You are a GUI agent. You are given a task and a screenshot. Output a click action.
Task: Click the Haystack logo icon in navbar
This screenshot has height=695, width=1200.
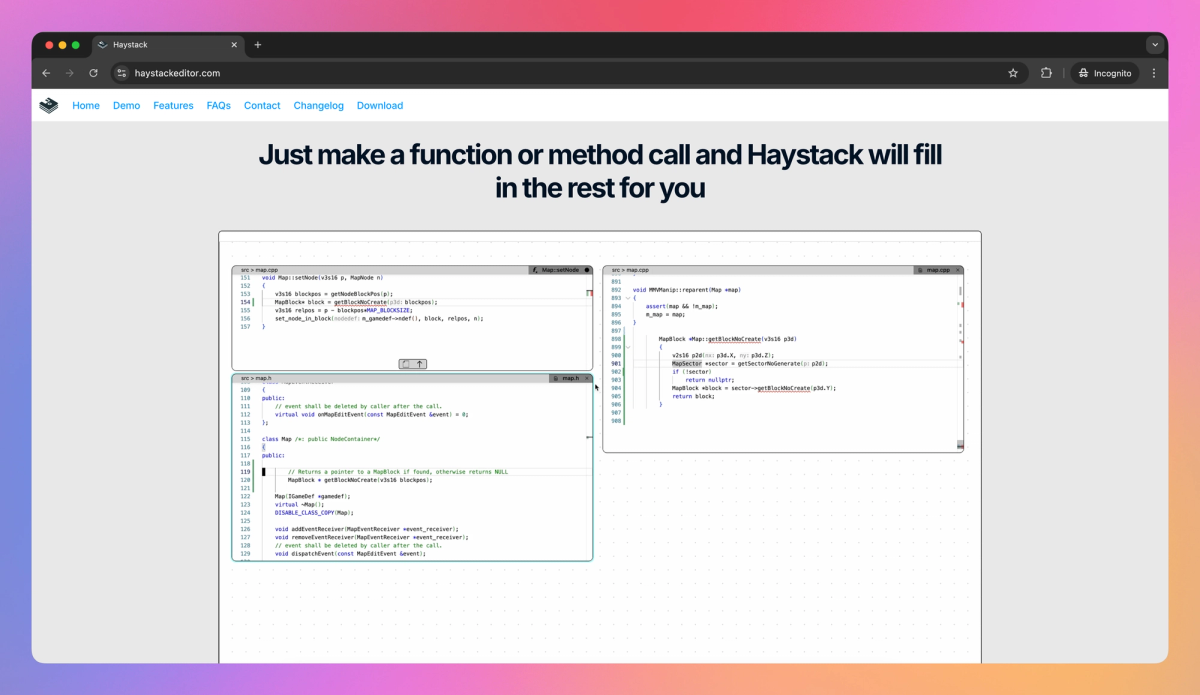point(49,105)
